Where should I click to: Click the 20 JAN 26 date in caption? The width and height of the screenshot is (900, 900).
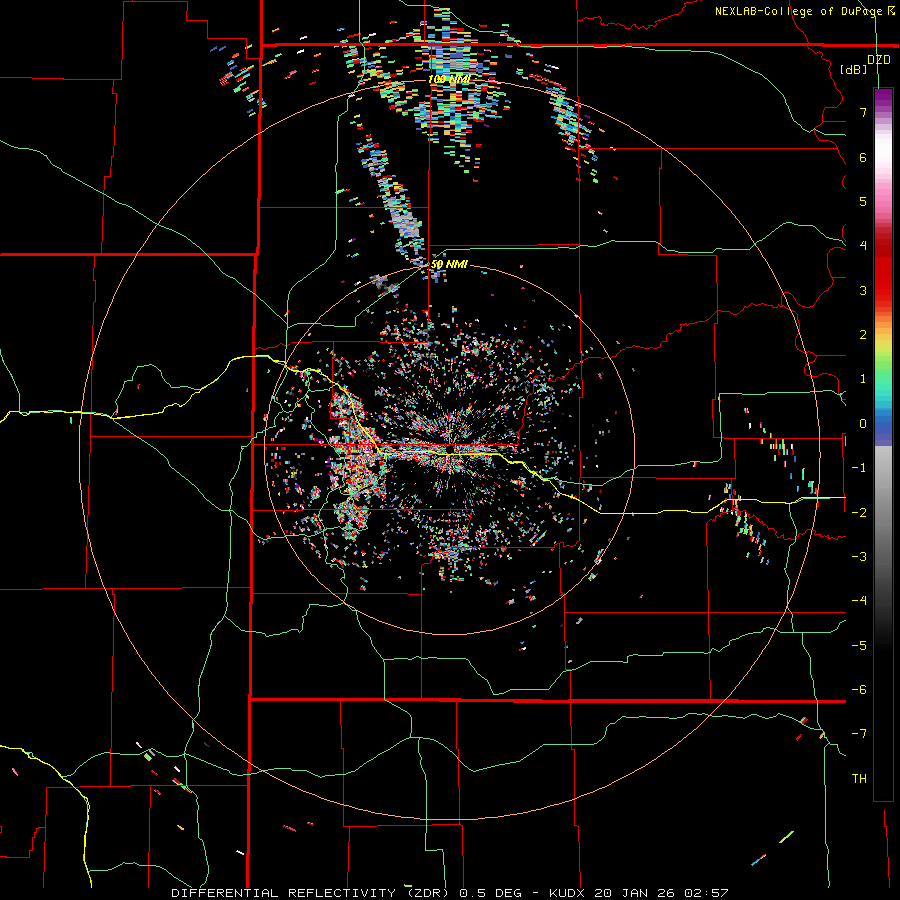click(x=634, y=893)
